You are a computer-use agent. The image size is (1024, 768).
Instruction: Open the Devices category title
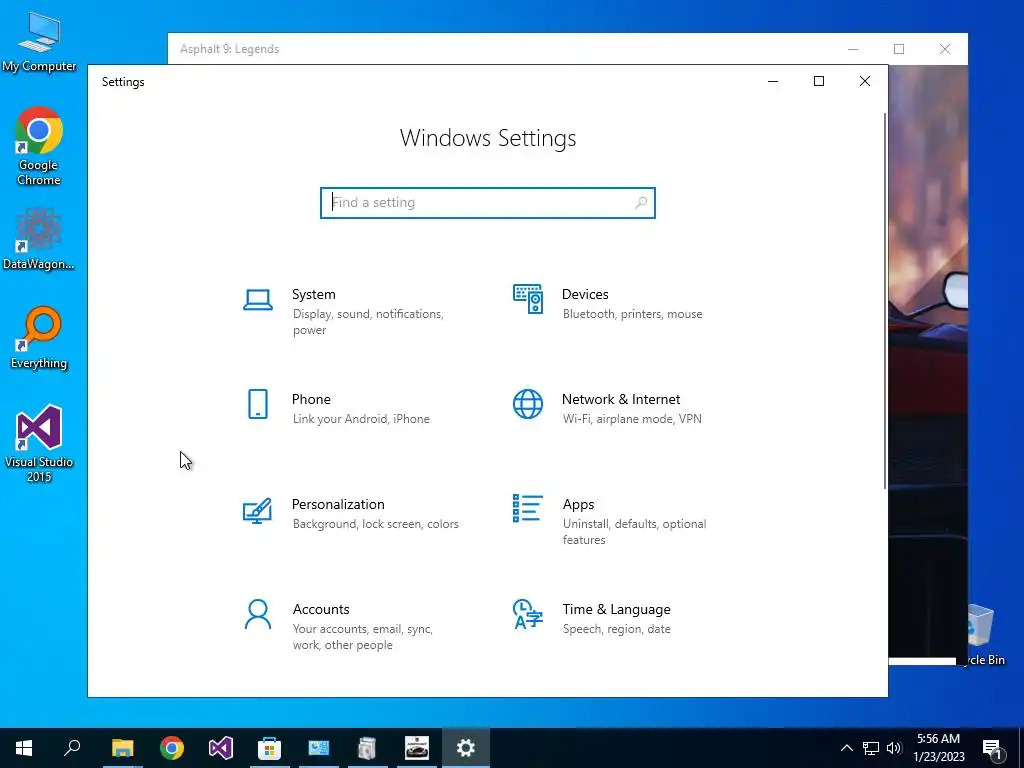click(585, 295)
